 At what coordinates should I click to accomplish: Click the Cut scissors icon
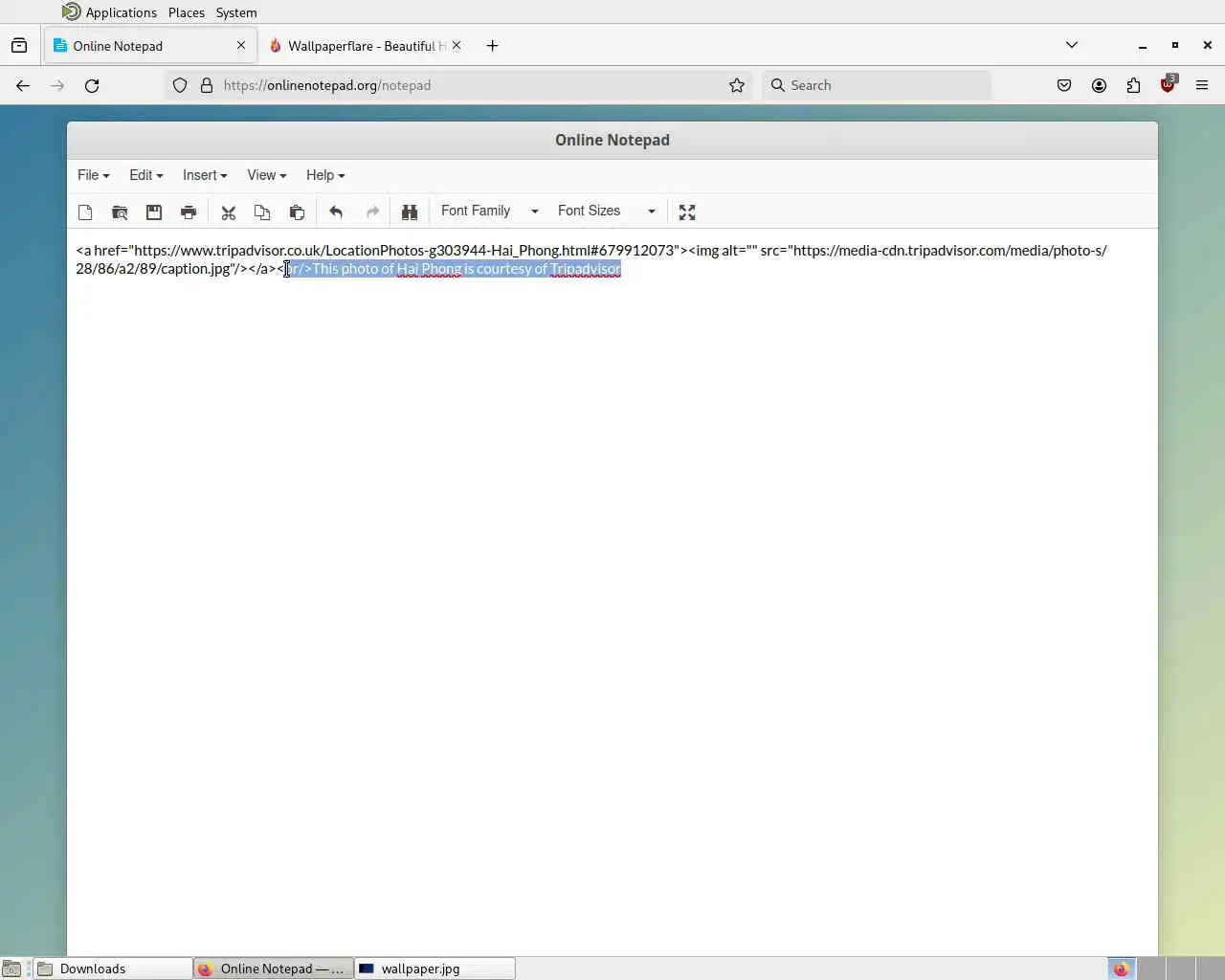click(x=228, y=212)
